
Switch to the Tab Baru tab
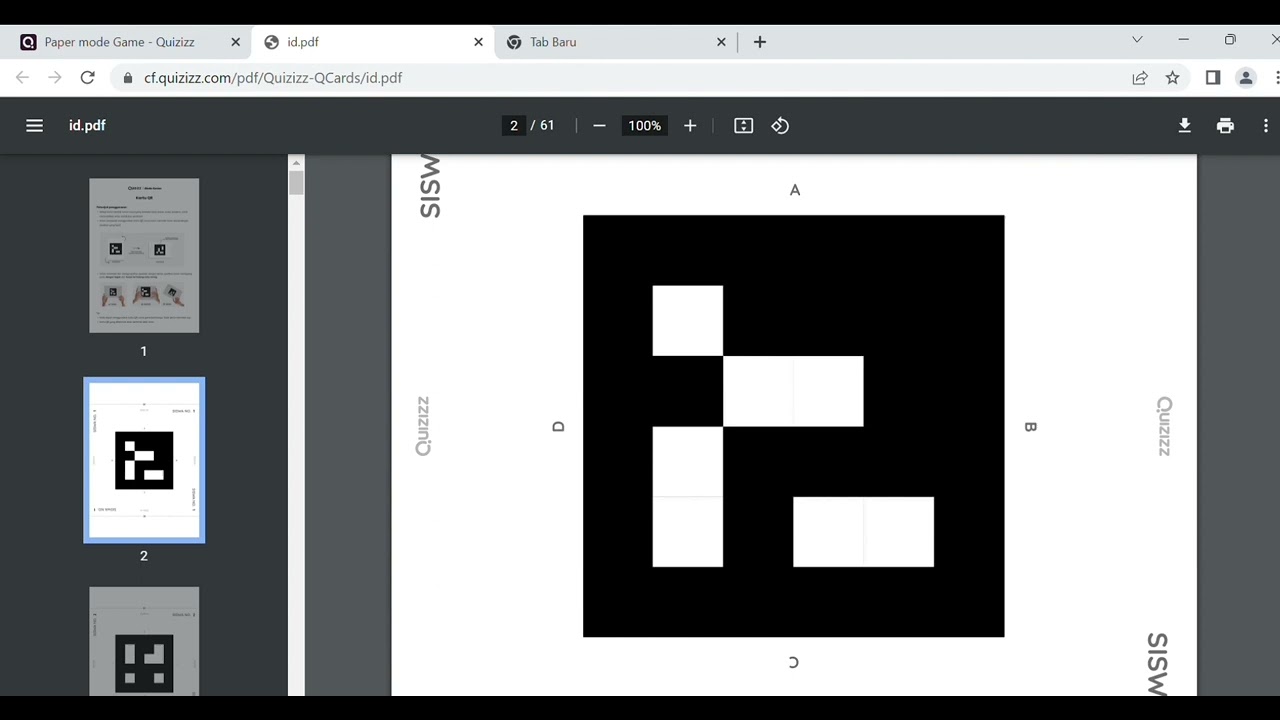616,42
